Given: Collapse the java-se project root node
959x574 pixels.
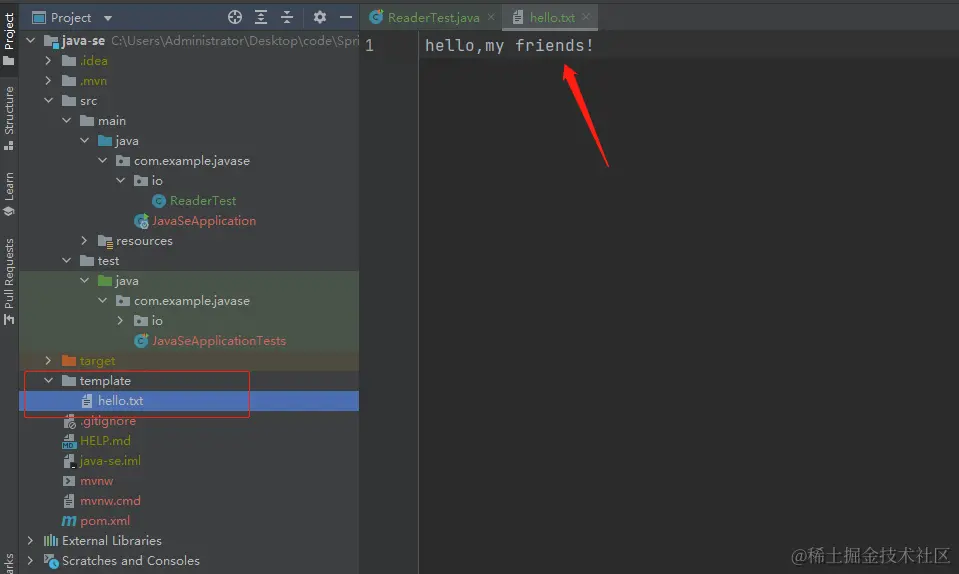Looking at the screenshot, I should [x=31, y=40].
